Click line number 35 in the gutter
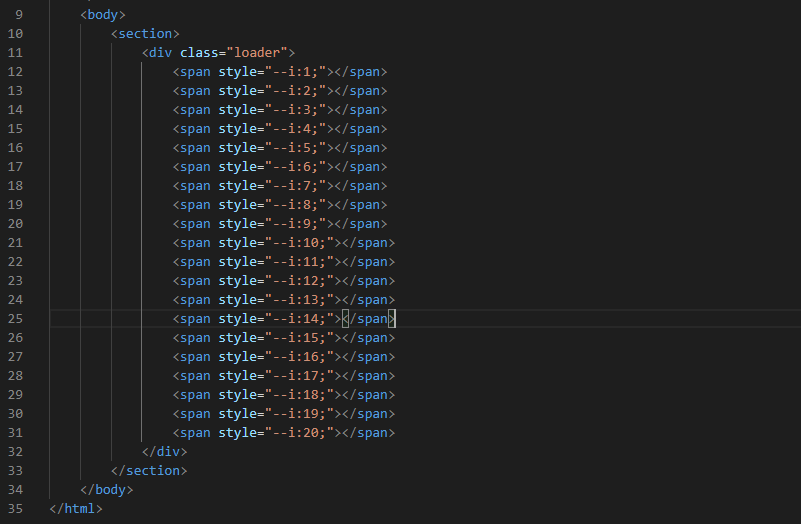 (15, 509)
